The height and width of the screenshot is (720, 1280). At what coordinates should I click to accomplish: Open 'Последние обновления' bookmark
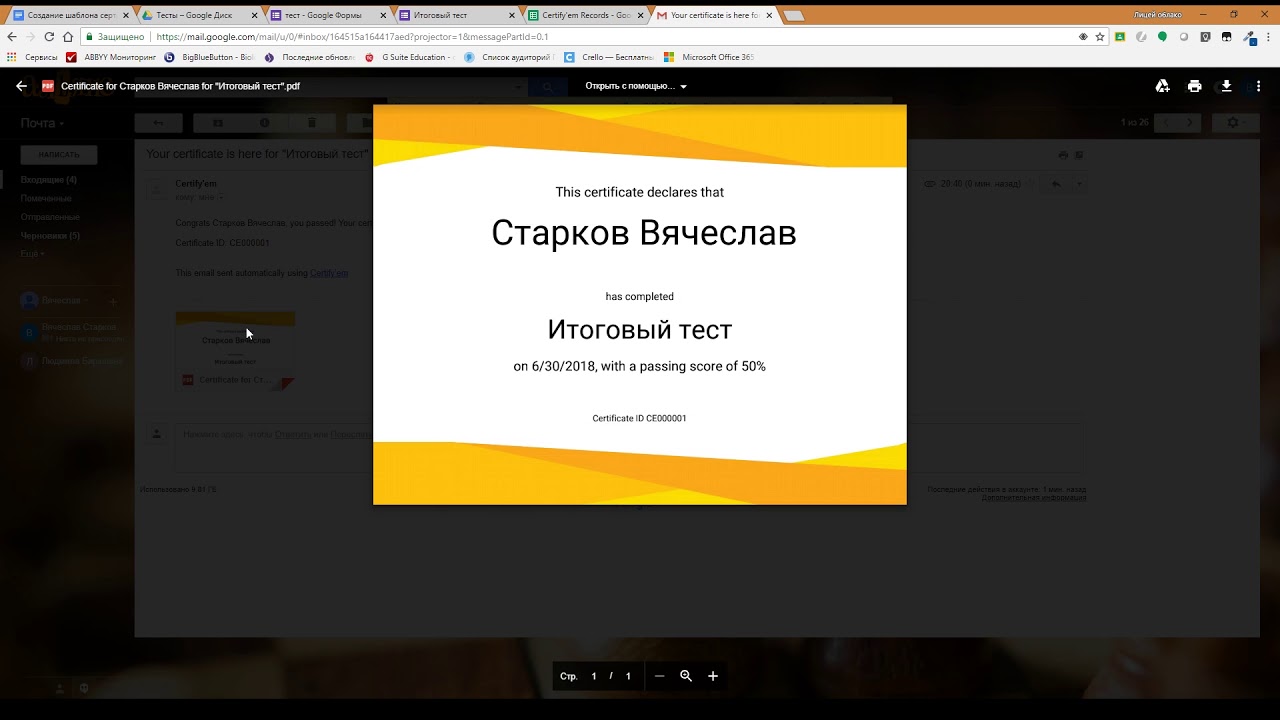(x=310, y=57)
